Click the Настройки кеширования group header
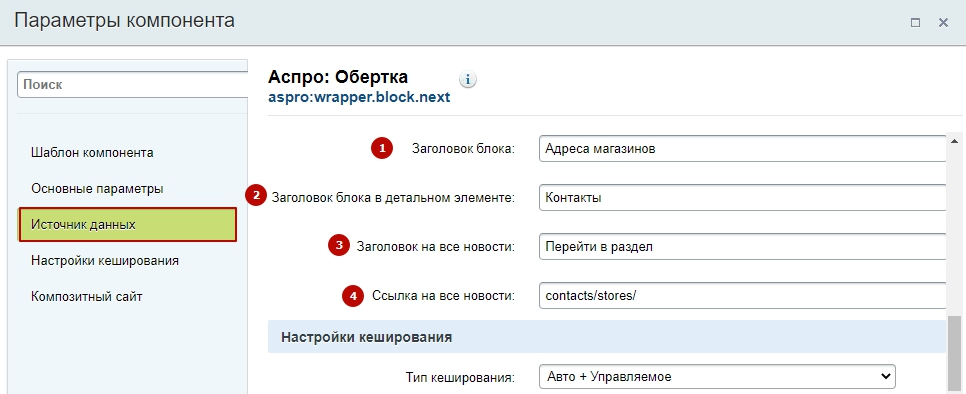This screenshot has height=394, width=966. [x=607, y=337]
